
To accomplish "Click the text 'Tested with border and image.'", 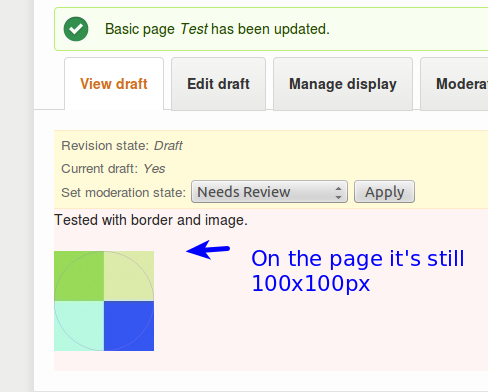I will pos(151,220).
